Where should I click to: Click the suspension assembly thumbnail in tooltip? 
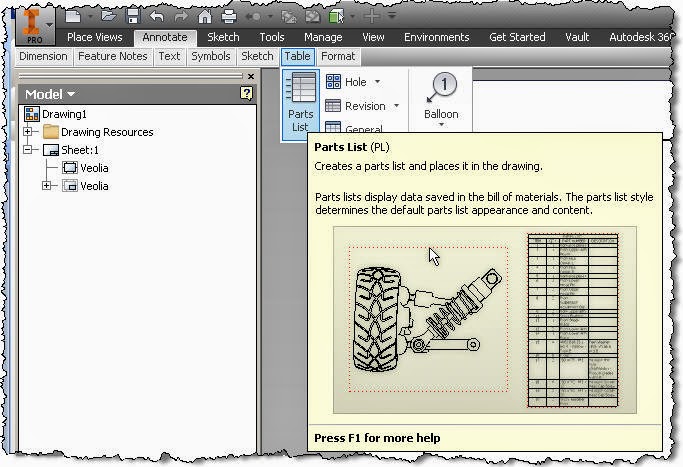[428, 319]
